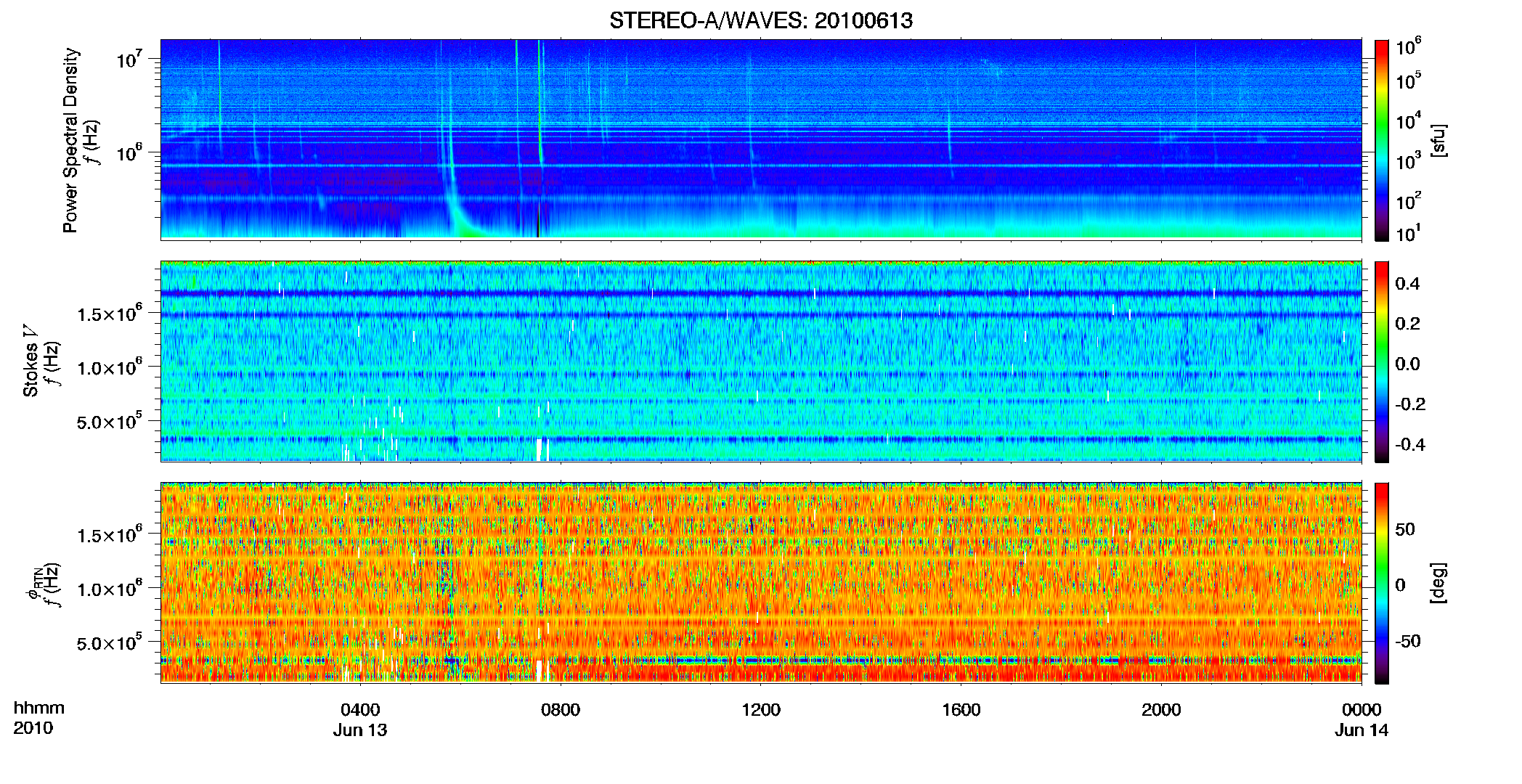Click the 'Jun 13' date label
This screenshot has height=784, width=1522.
[x=360, y=730]
